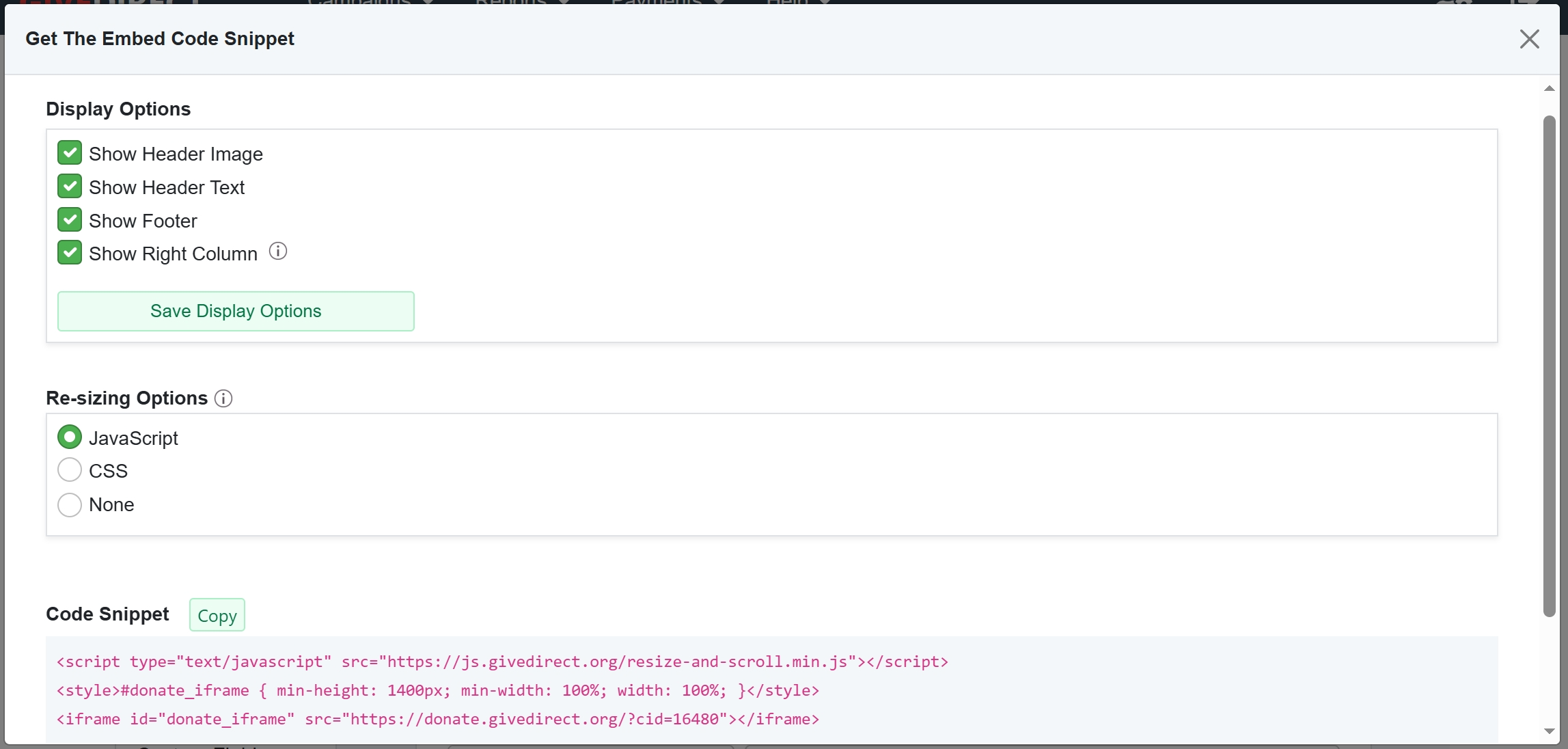The width and height of the screenshot is (1568, 749).
Task: Click the Code Snippet heading label
Action: click(x=107, y=614)
